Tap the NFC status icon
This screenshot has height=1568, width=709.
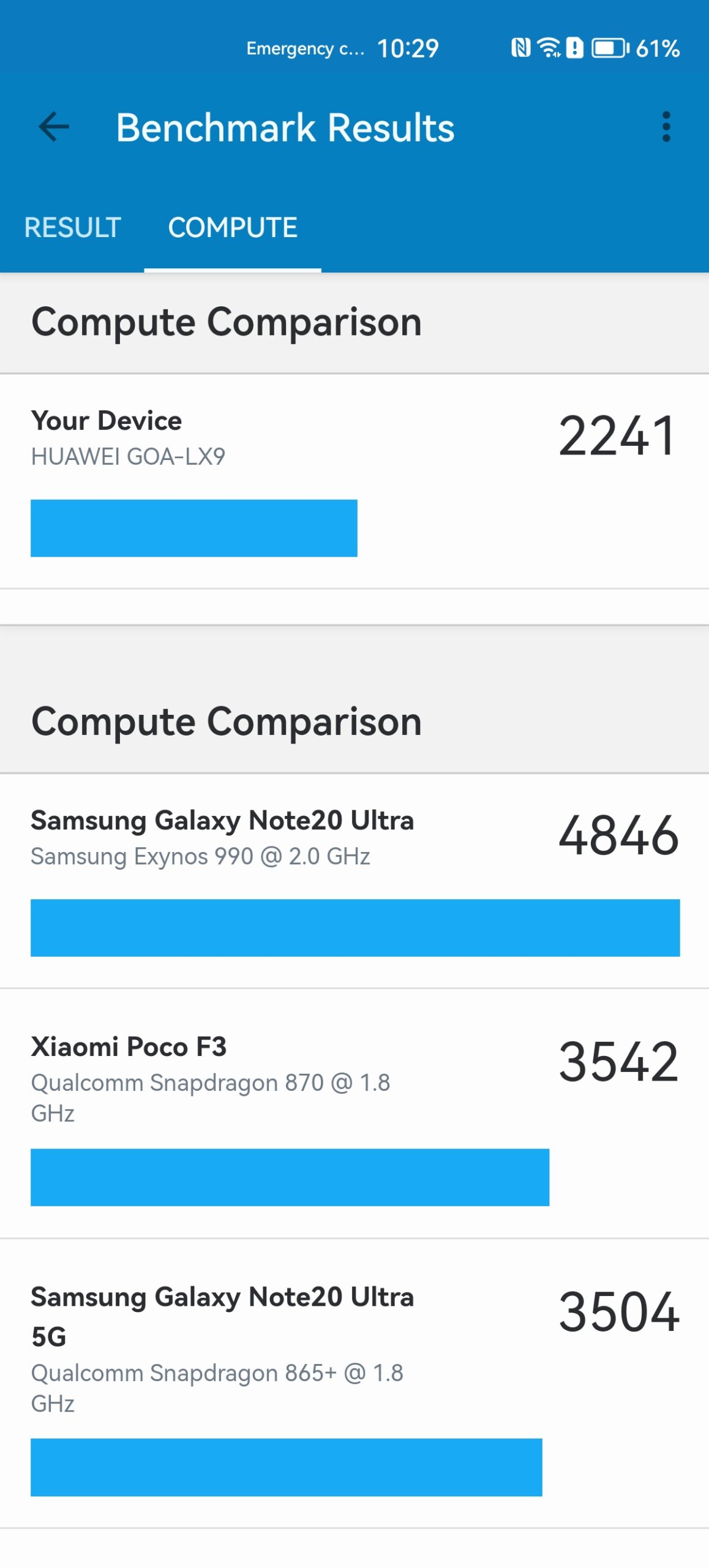tap(520, 48)
